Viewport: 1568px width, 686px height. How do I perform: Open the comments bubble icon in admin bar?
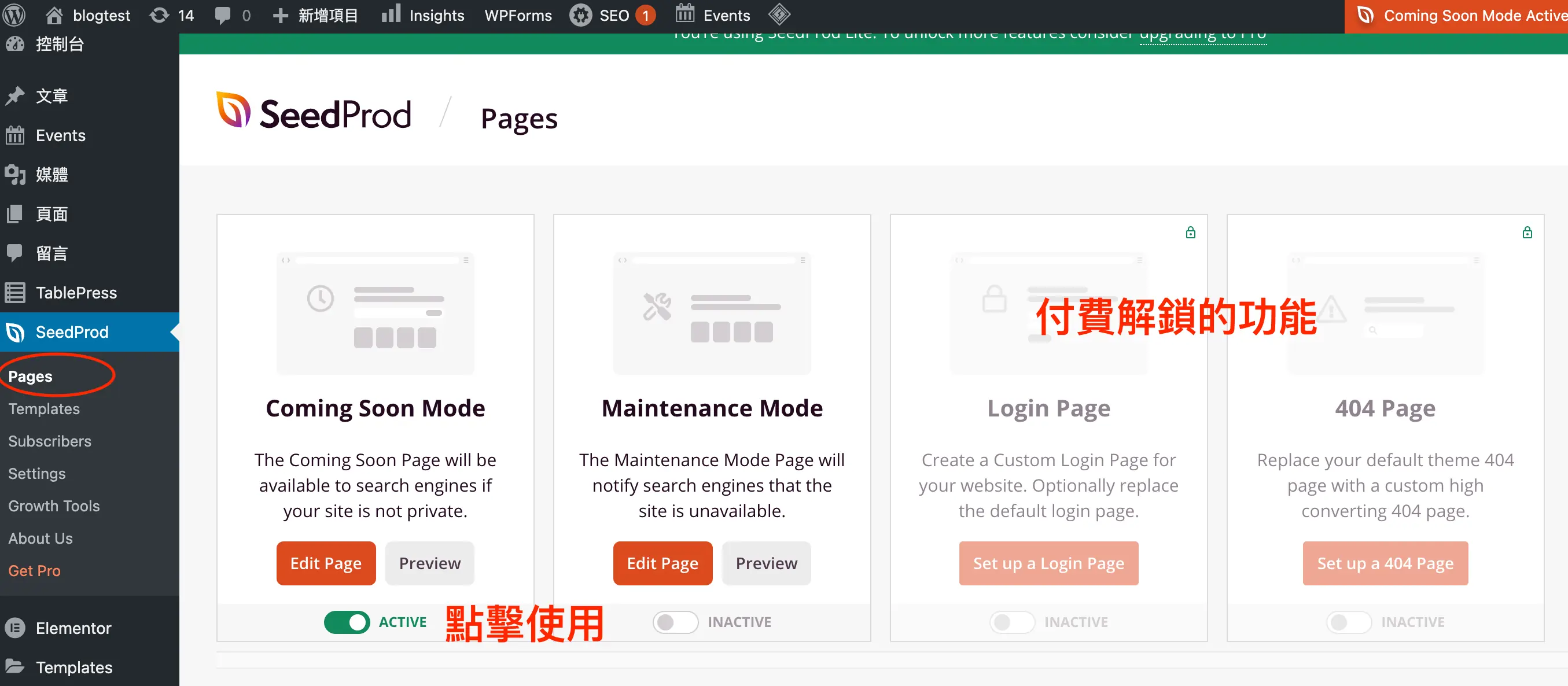tap(223, 16)
